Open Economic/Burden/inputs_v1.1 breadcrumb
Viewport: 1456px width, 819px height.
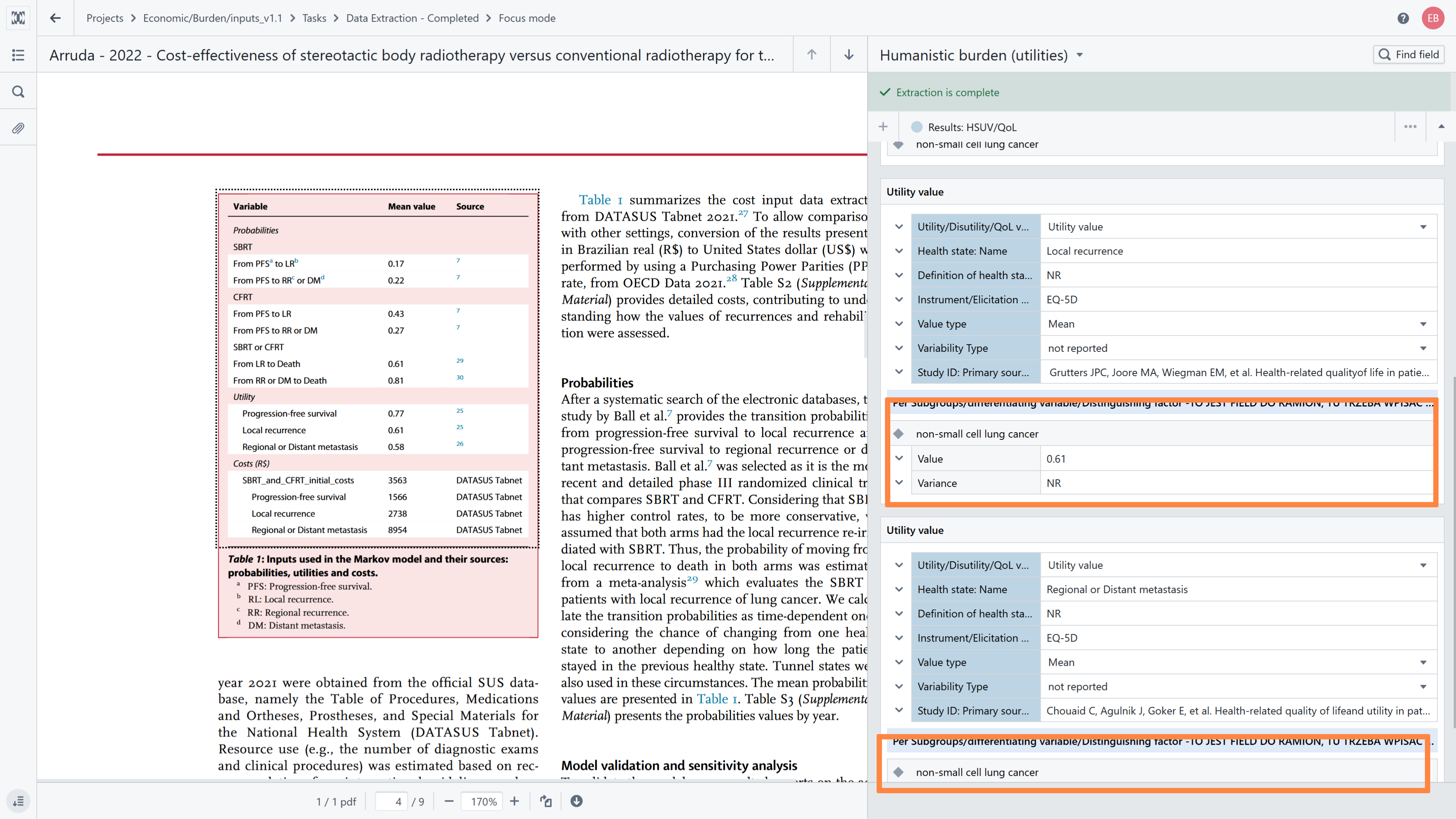coord(212,18)
